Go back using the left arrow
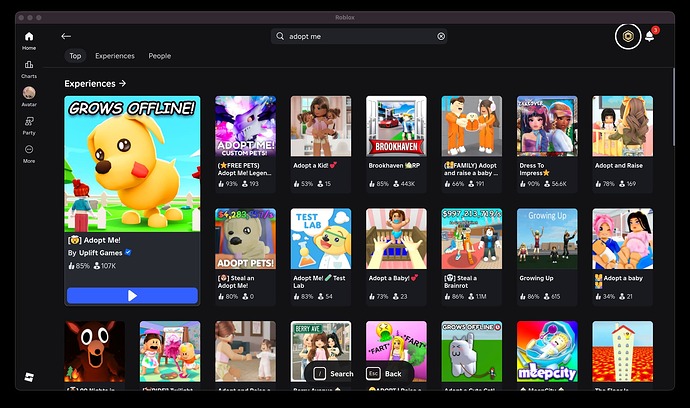Viewport: 690px width, 408px height. click(x=66, y=36)
